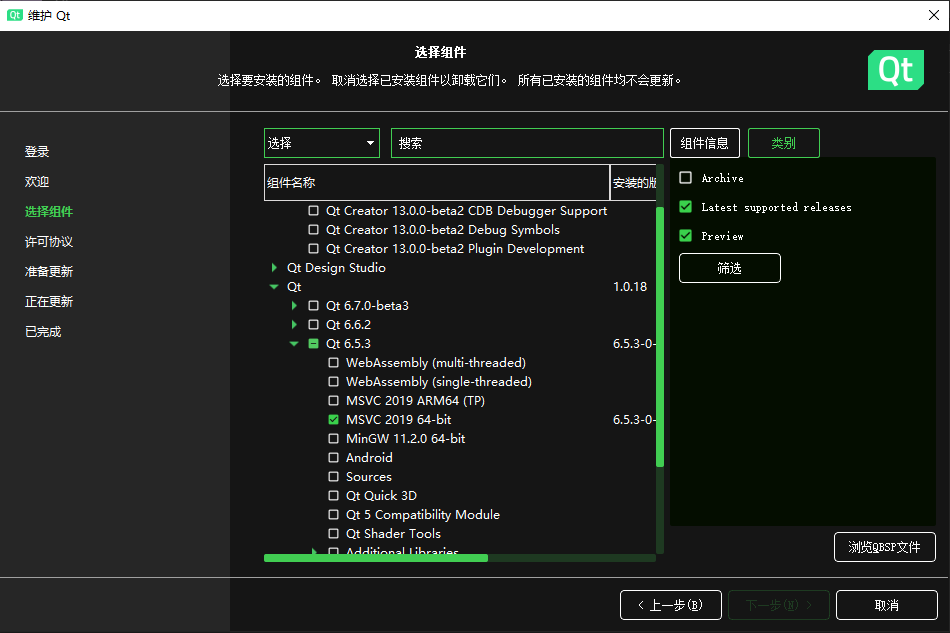This screenshot has height=633, width=950.
Task: Check Qt 5 Compatibility Module box
Action: 333,514
